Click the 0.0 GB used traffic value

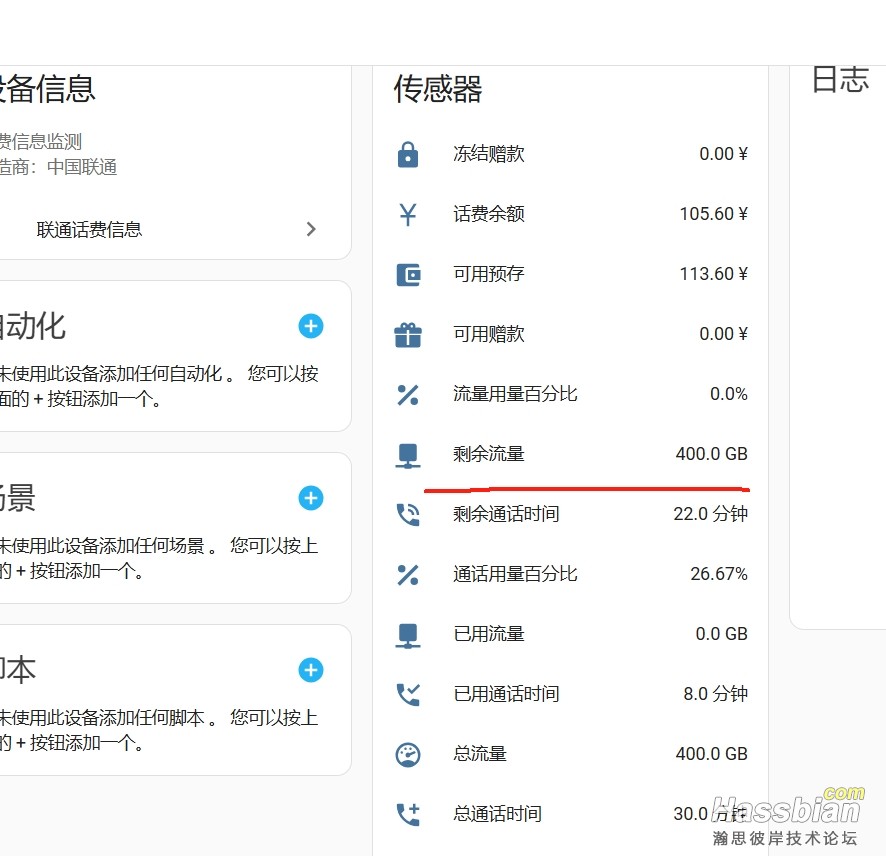722,633
